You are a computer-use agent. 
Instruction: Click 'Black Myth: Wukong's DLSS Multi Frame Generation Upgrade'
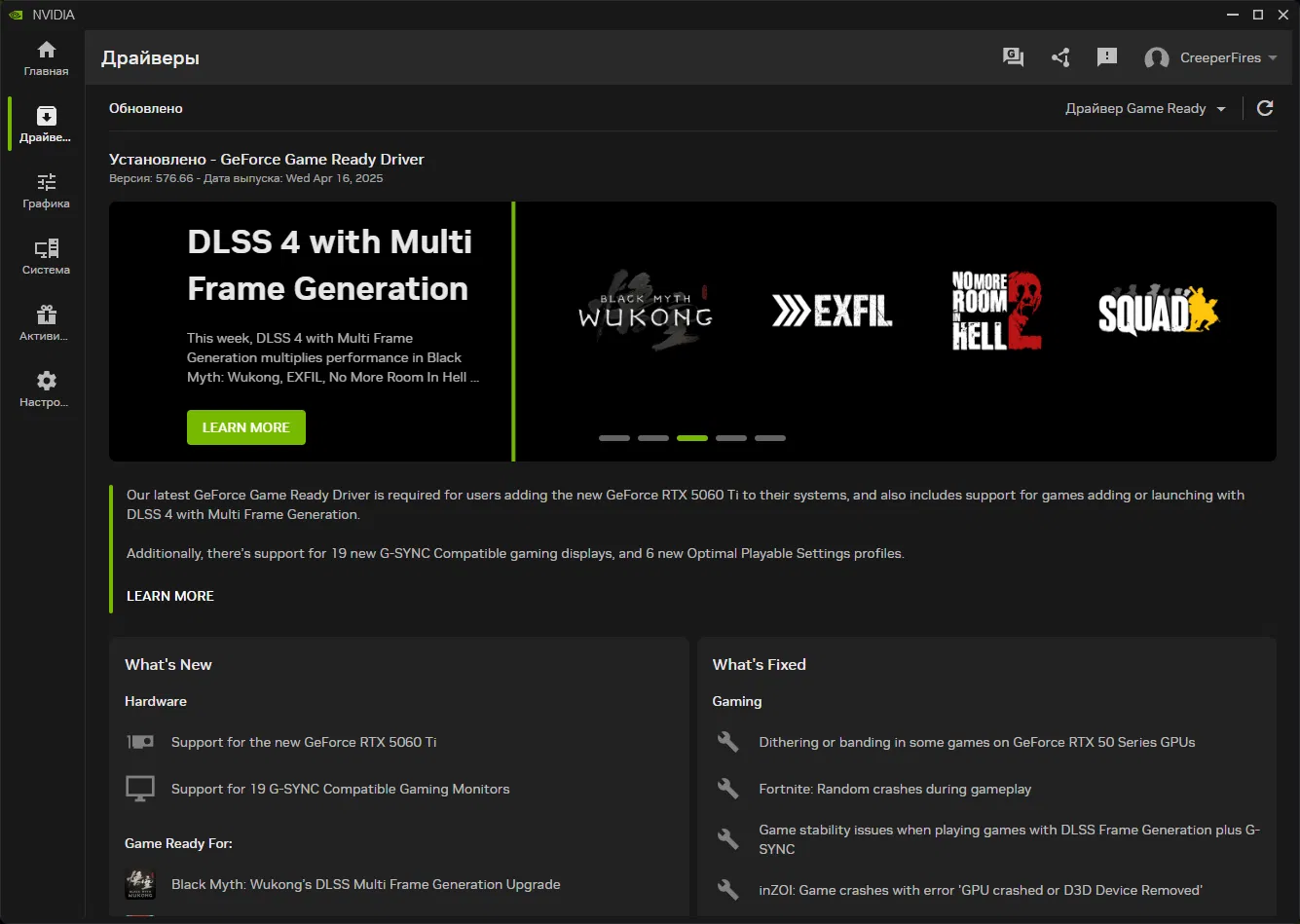point(366,884)
